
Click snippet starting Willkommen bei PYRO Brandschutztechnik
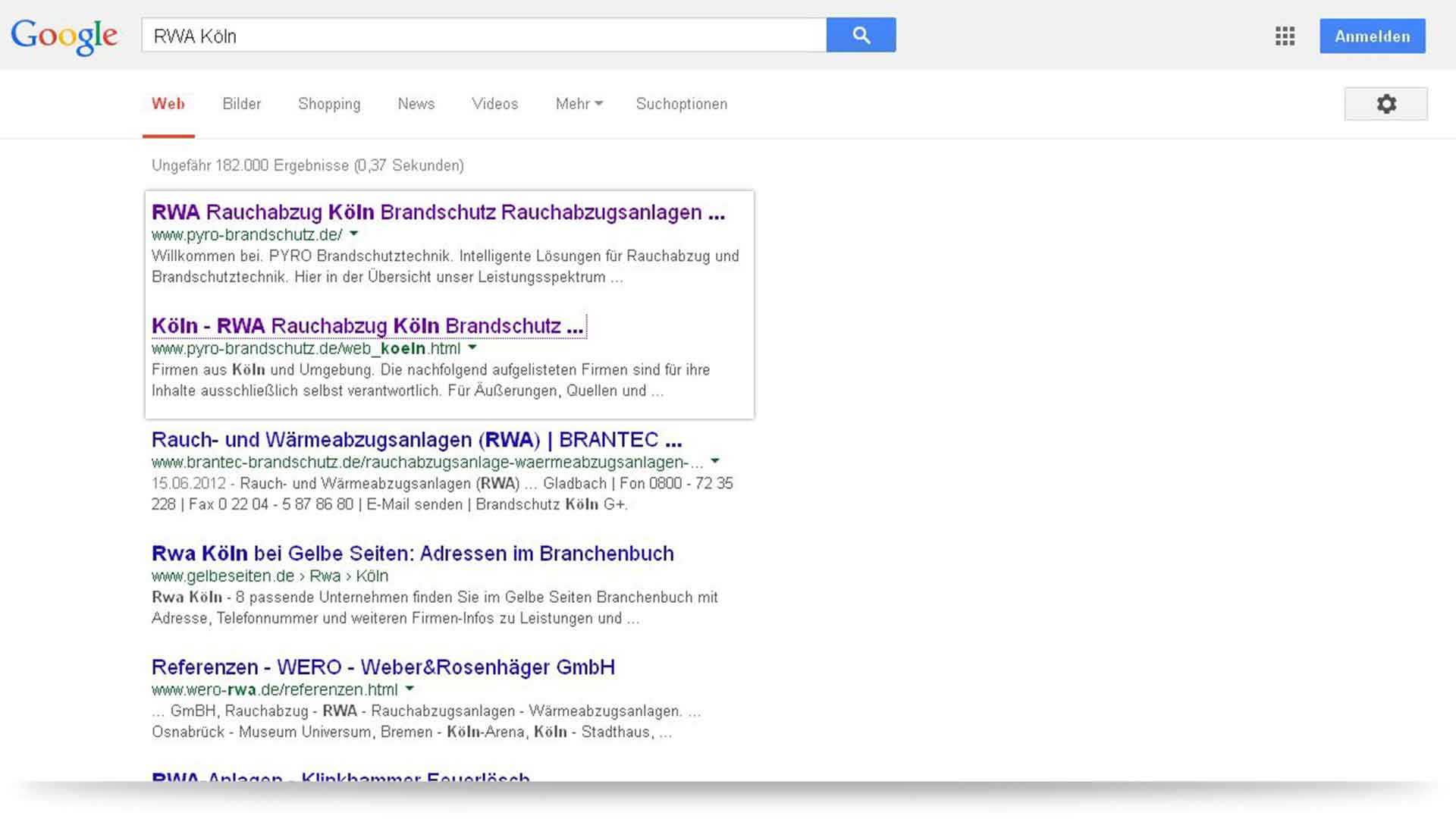(x=445, y=266)
